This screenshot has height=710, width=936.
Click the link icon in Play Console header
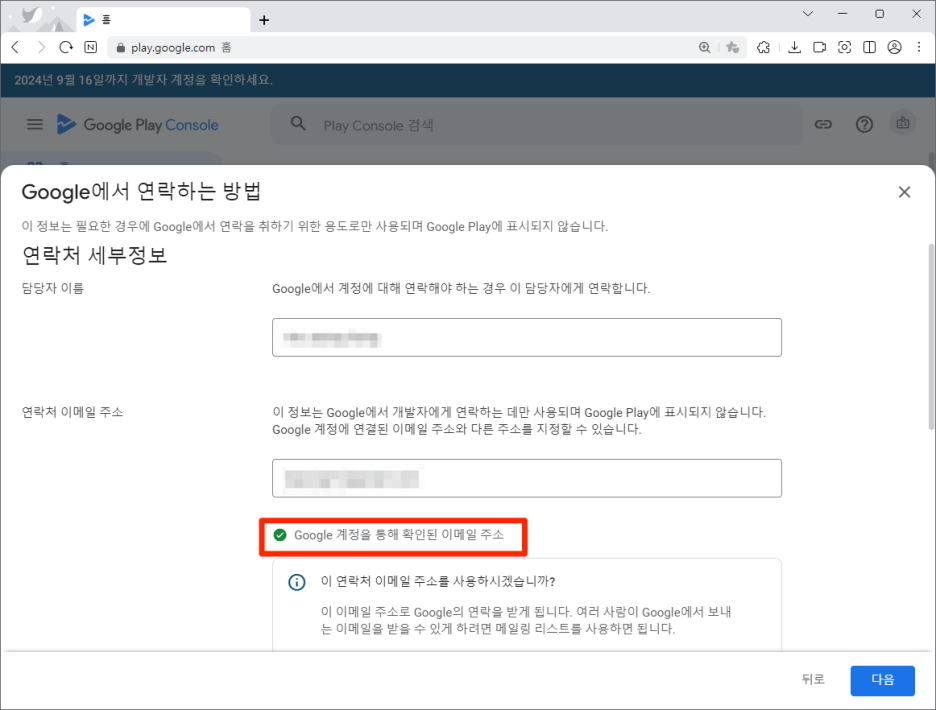[x=824, y=124]
